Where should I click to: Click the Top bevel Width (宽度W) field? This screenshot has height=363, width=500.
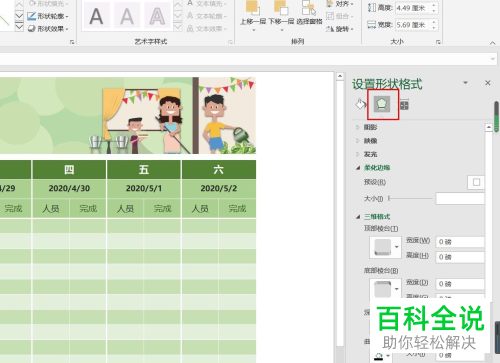(460, 242)
